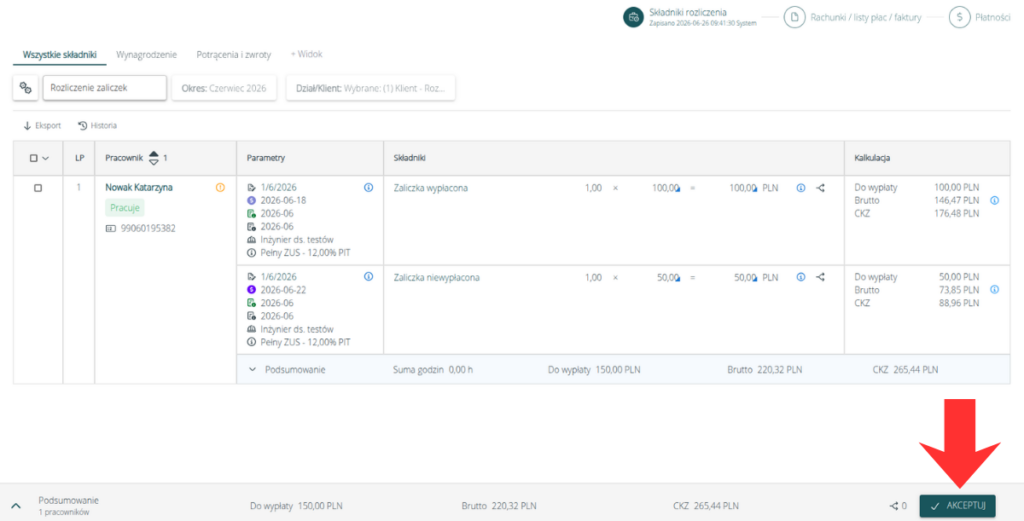Click info icon in Parametry of Zaliczka wypłacona row
The image size is (1024, 521).
point(368,187)
